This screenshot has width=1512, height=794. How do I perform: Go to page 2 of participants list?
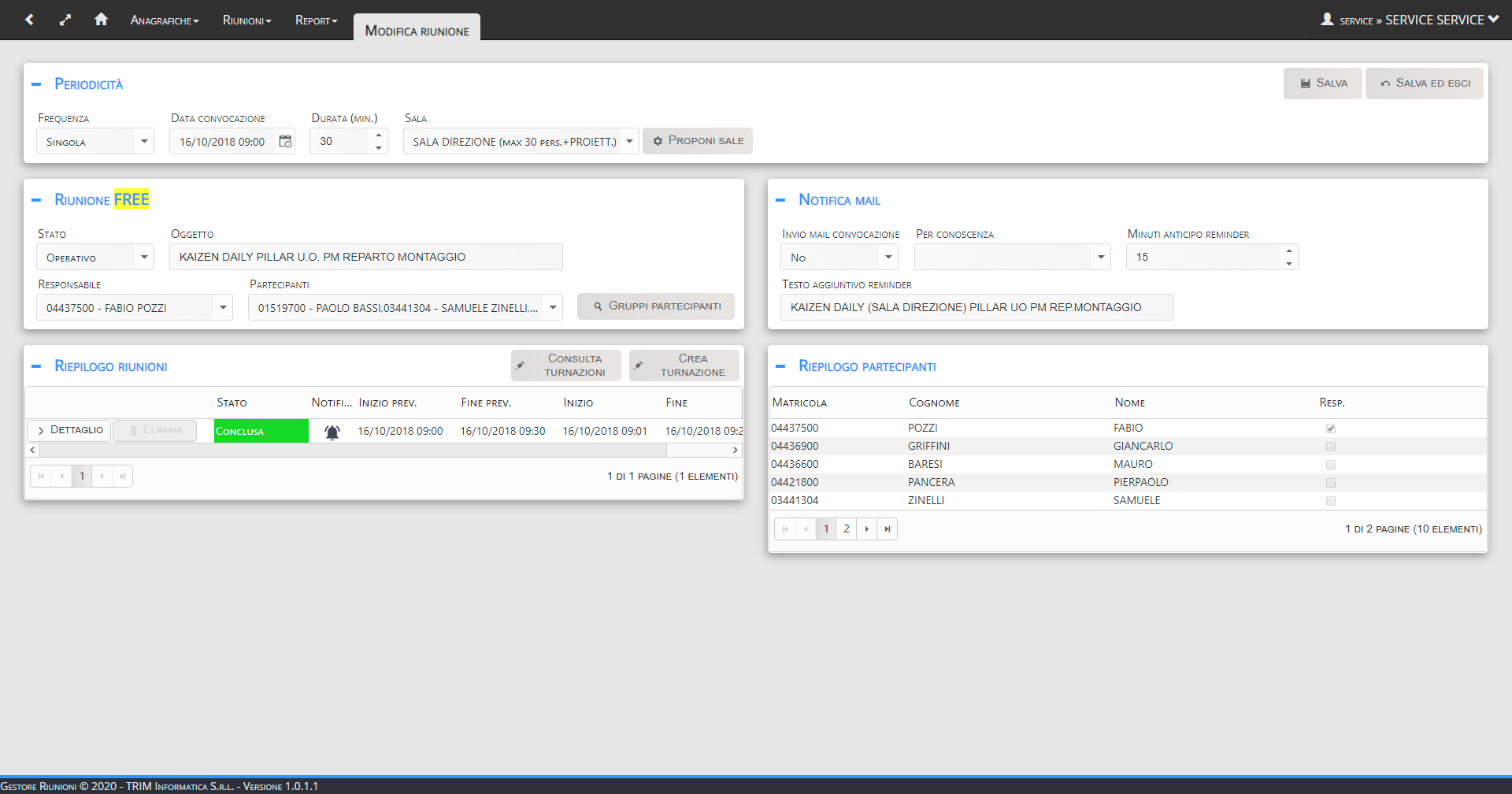(847, 529)
